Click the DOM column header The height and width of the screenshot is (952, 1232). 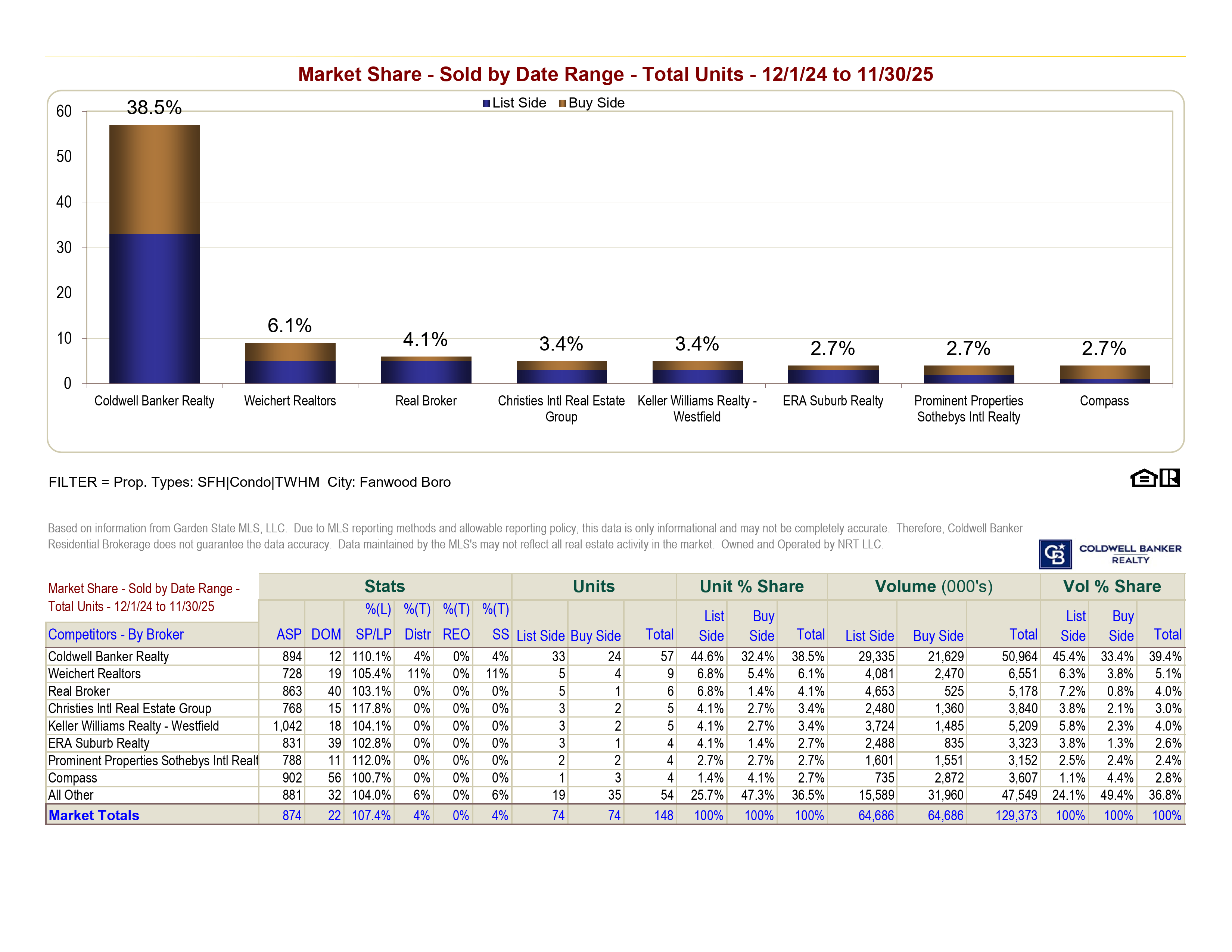tap(326, 634)
